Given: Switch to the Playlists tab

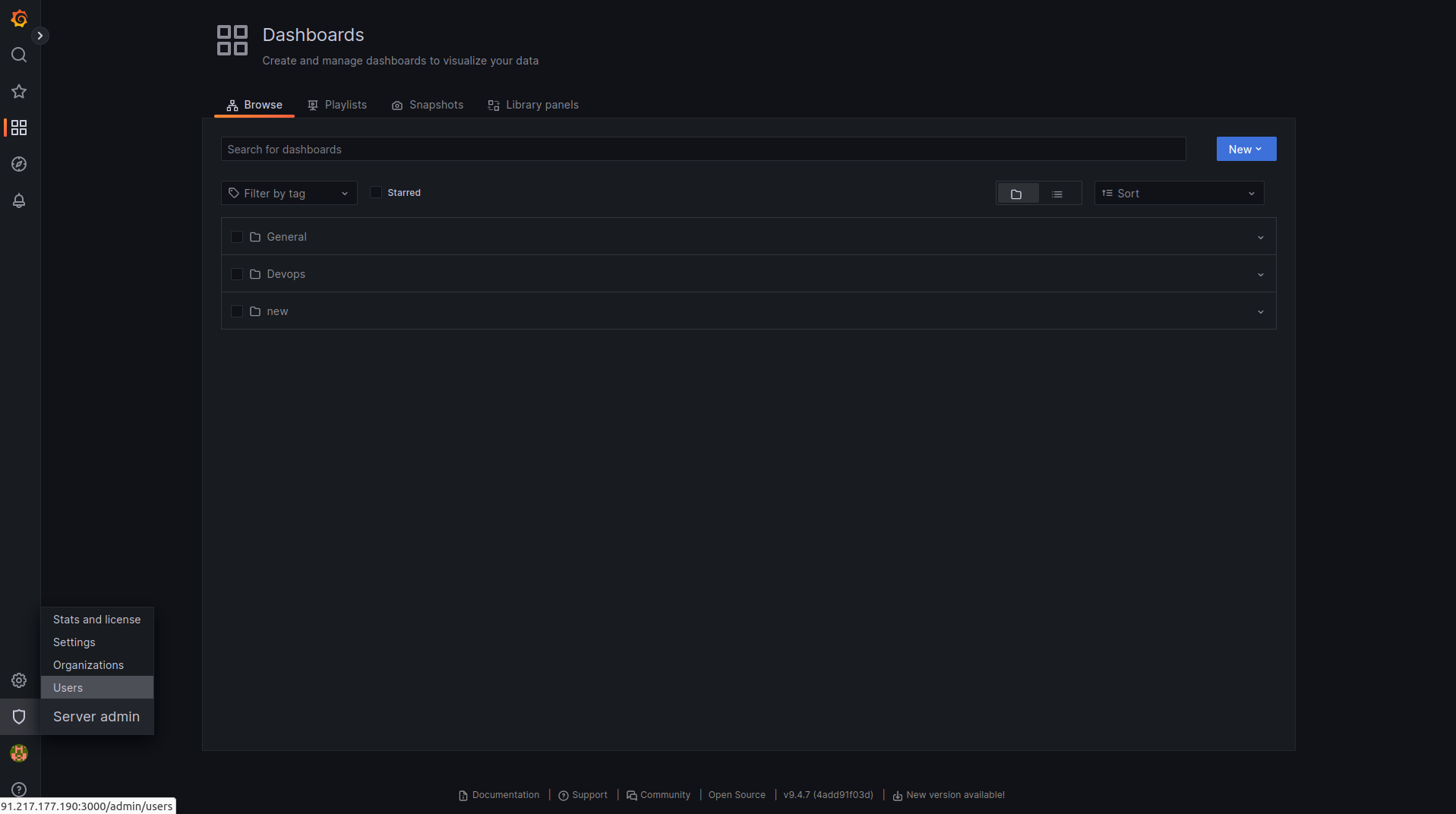Looking at the screenshot, I should point(337,105).
